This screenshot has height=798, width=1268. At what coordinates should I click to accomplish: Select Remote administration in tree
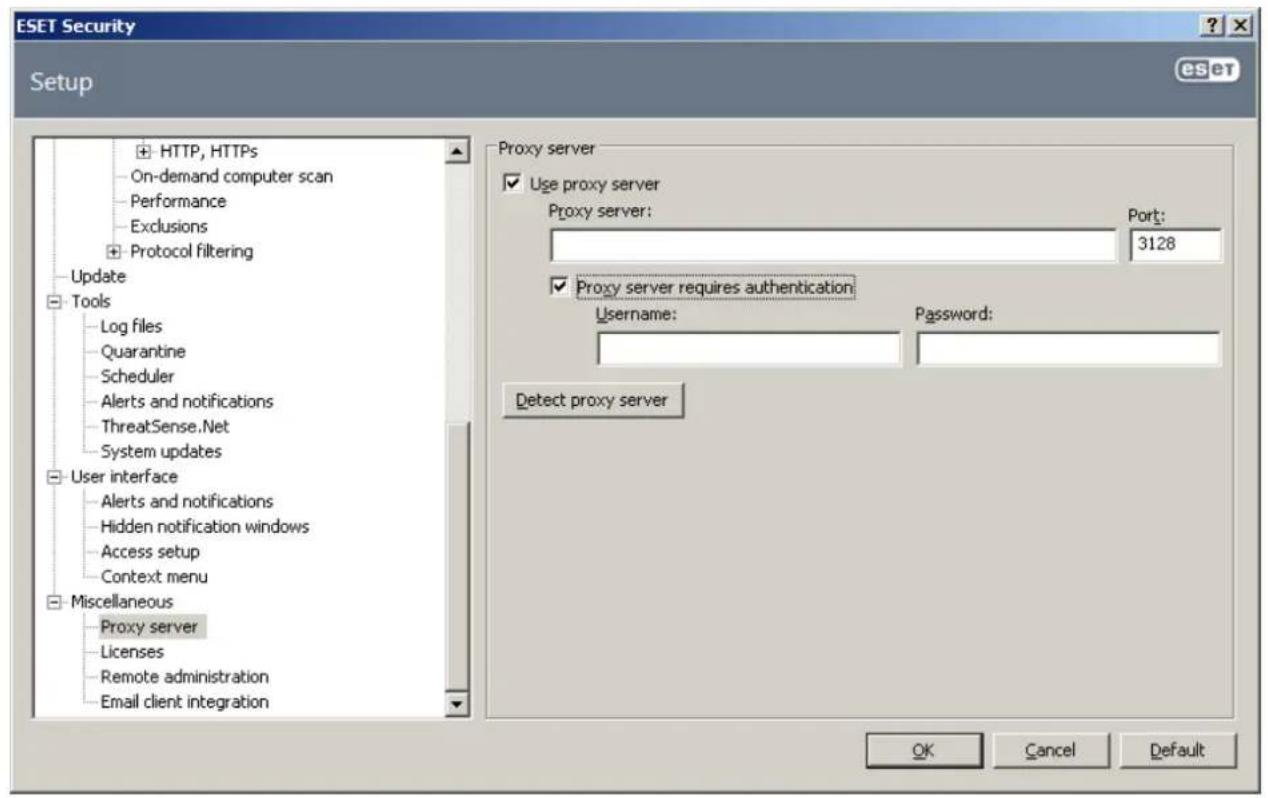184,677
